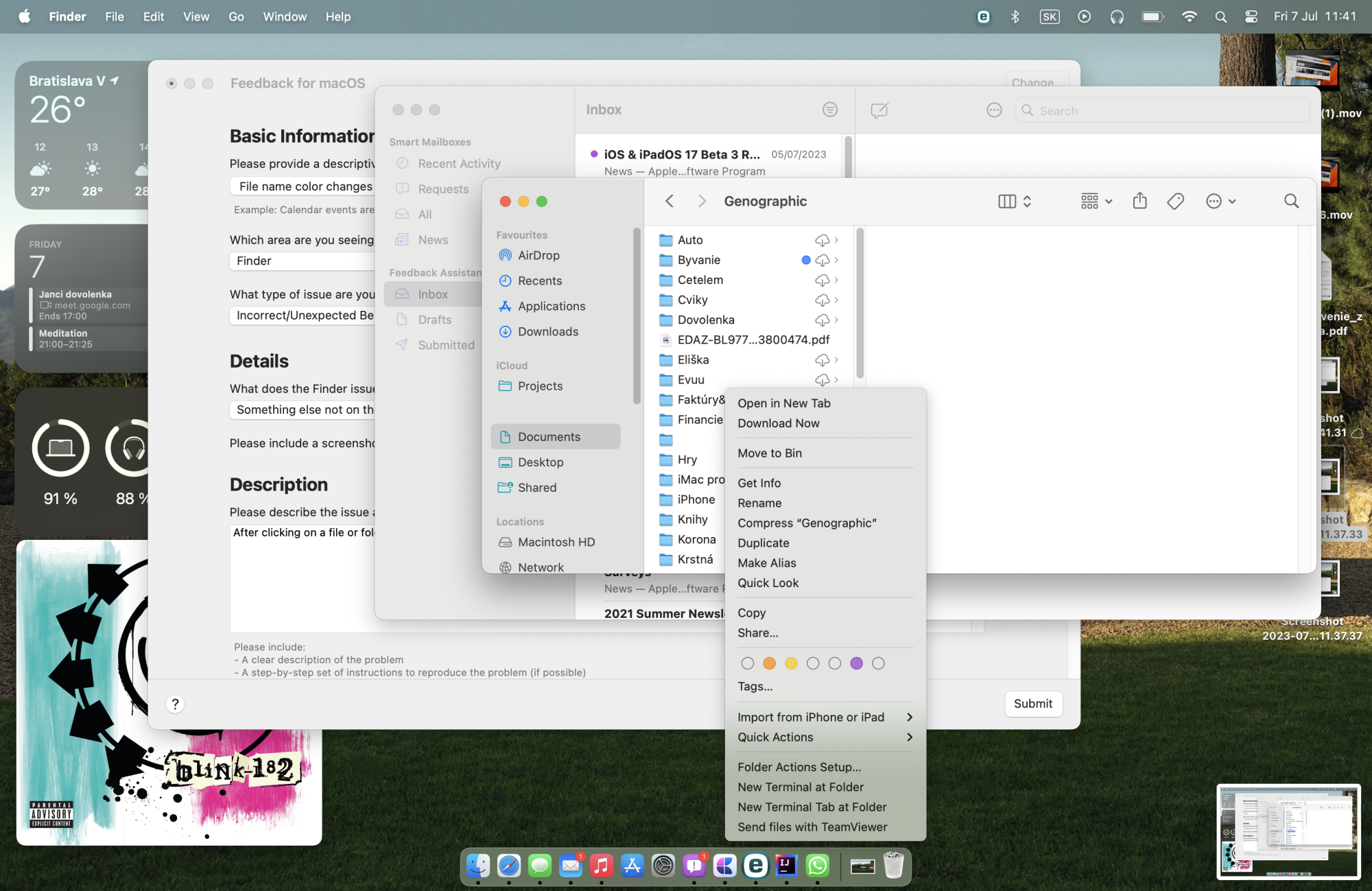Open the Go menu in menu bar
Viewport: 1372px width, 891px height.
[236, 16]
